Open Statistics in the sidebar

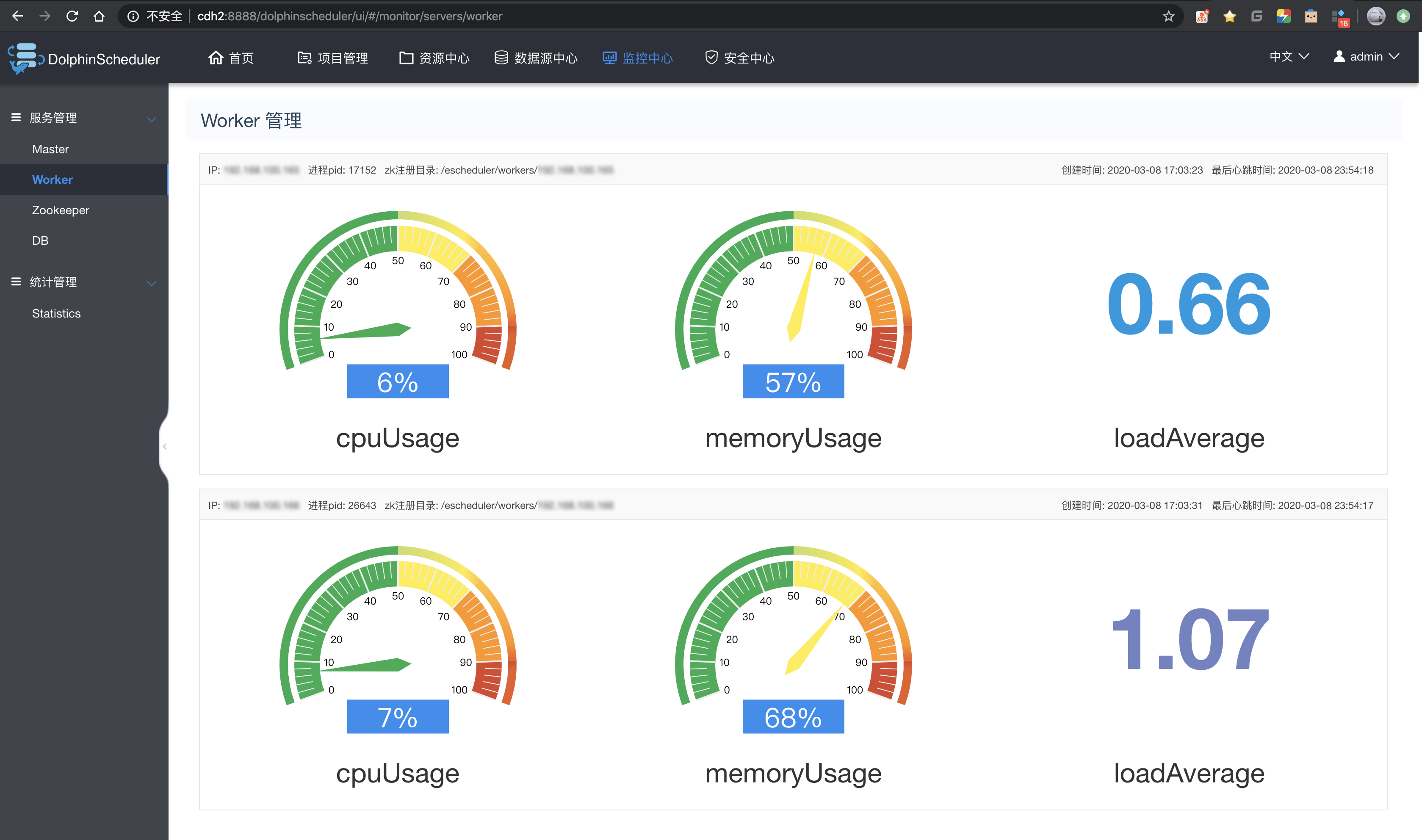[x=56, y=313]
